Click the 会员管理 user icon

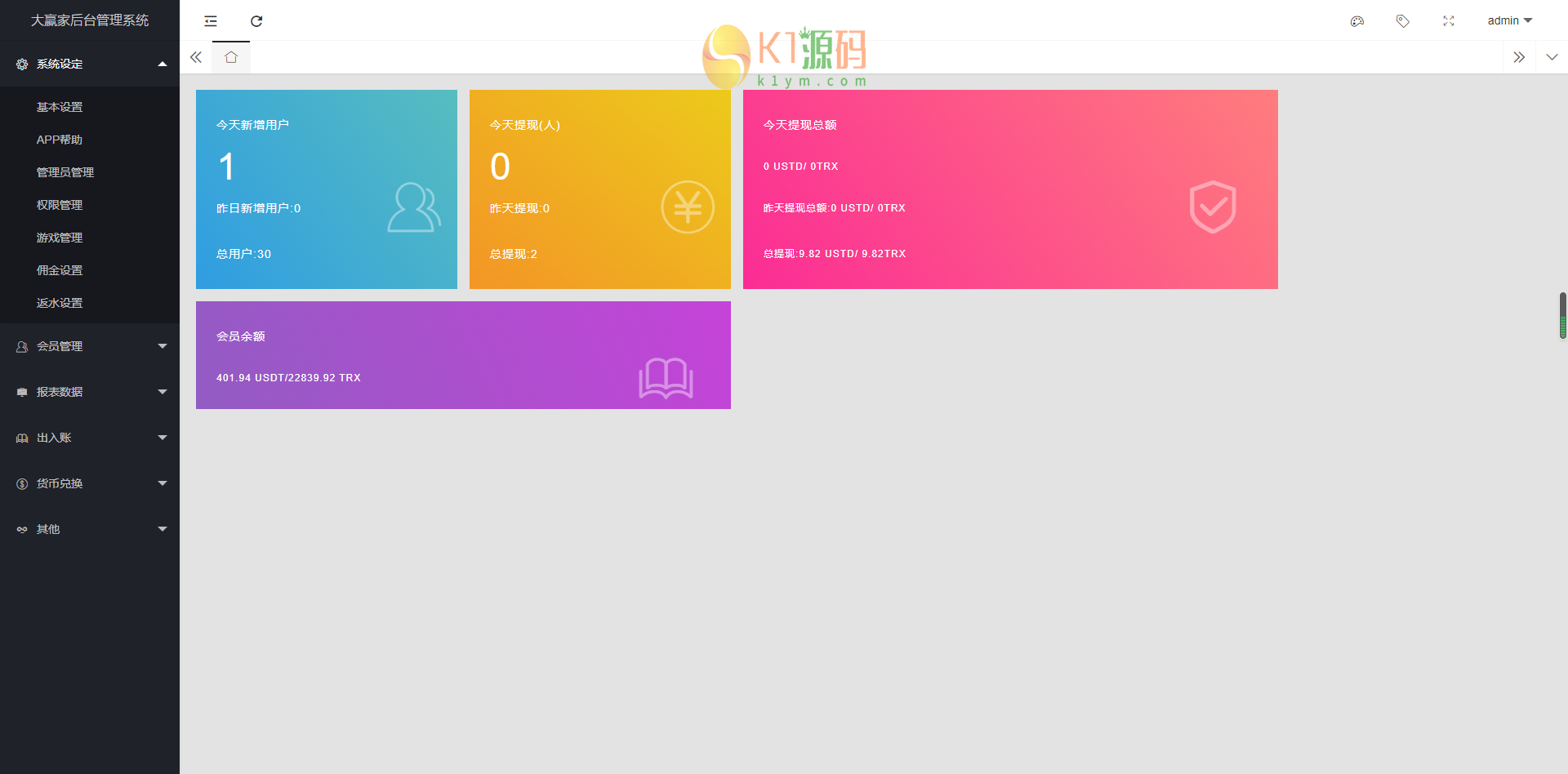point(22,346)
